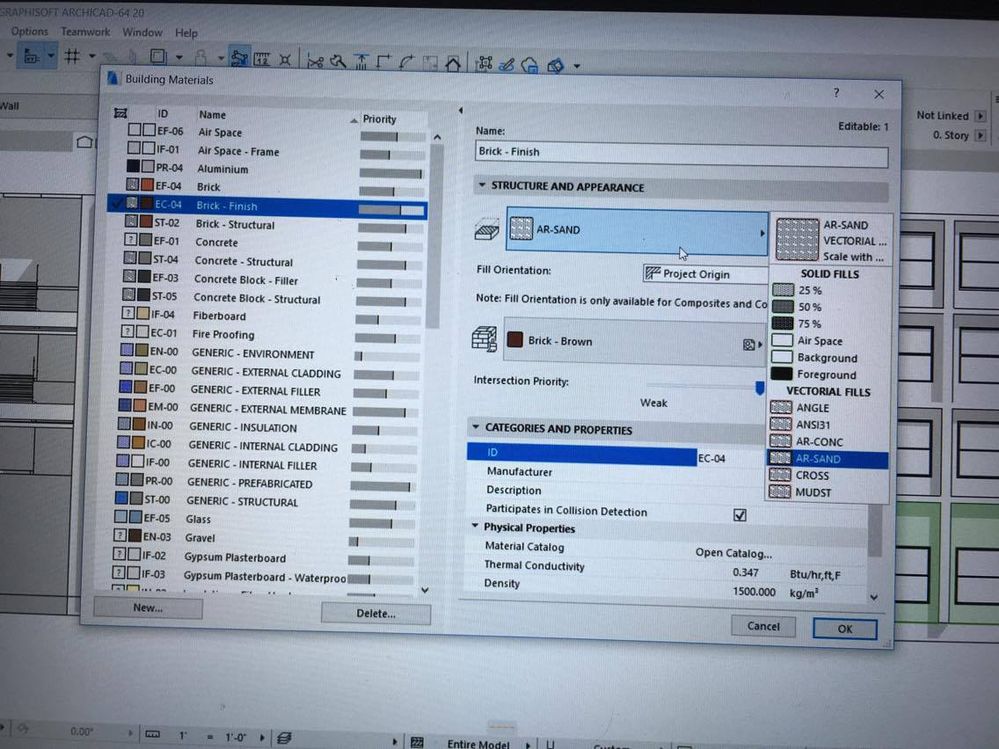999x749 pixels.
Task: Choose the ANSI31 vectorial fill
Action: tap(828, 424)
